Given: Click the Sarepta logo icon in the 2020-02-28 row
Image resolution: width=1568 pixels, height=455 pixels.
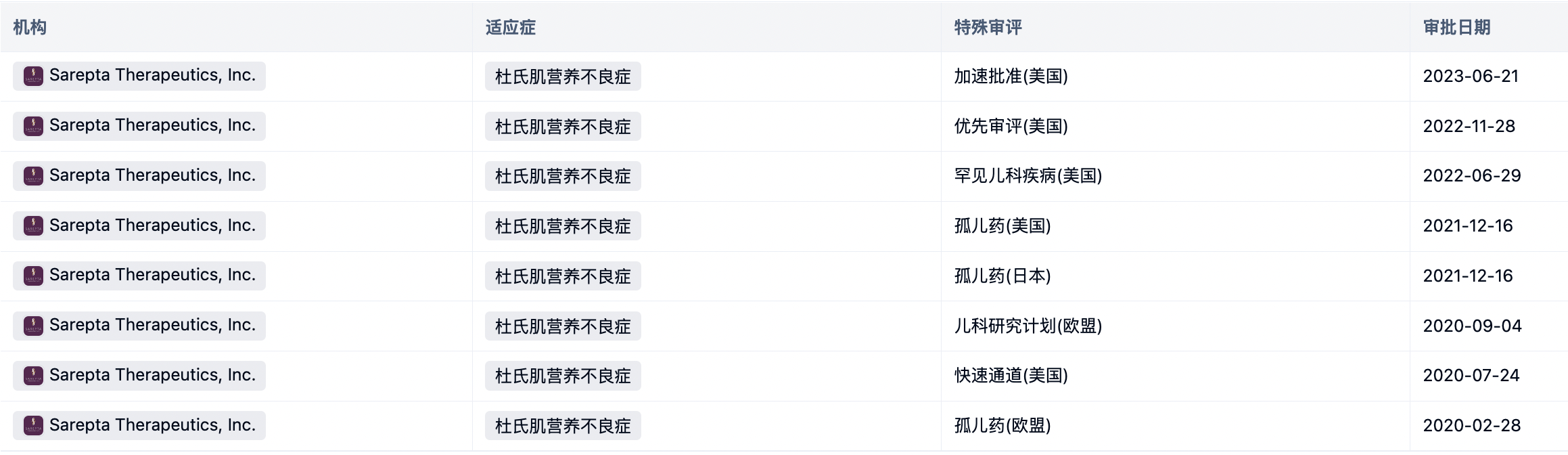Looking at the screenshot, I should 33,425.
